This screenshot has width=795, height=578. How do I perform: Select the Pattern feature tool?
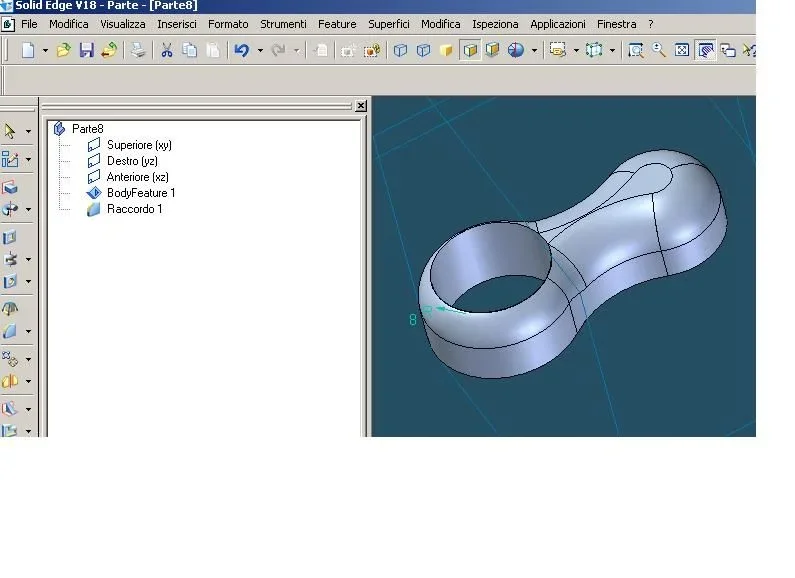pos(10,359)
